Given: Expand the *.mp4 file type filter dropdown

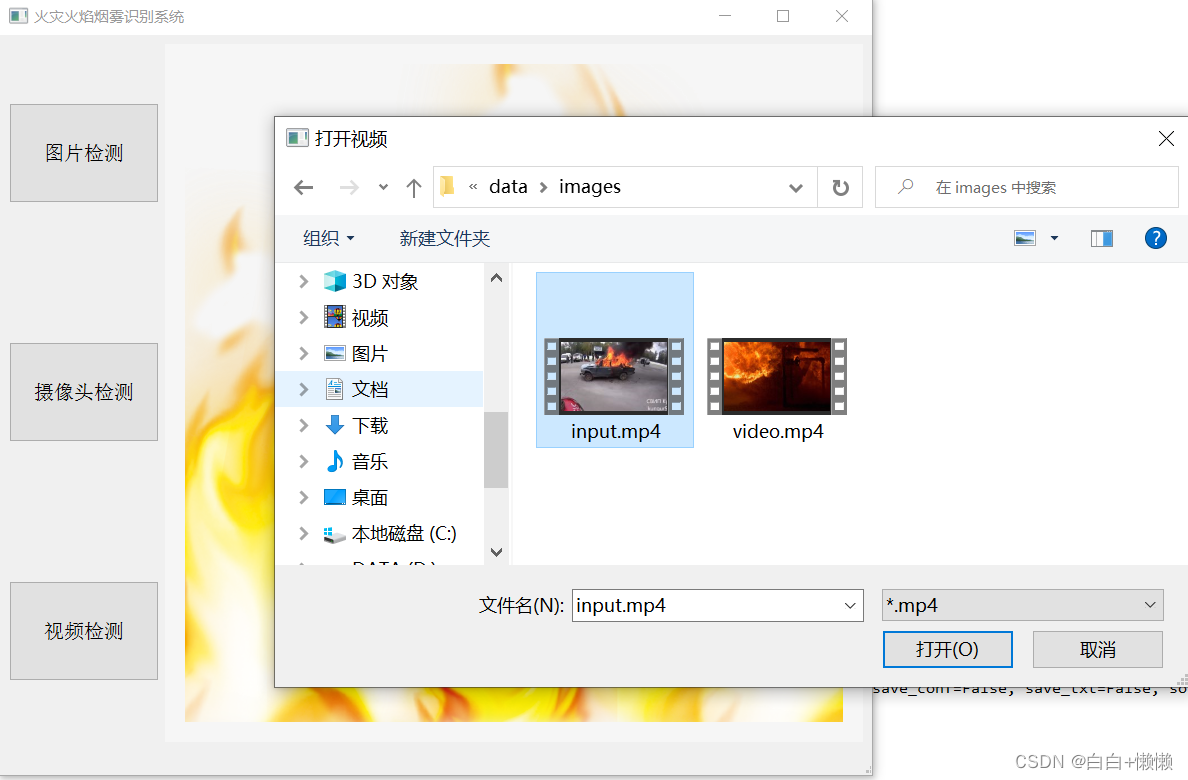Looking at the screenshot, I should click(x=1149, y=605).
